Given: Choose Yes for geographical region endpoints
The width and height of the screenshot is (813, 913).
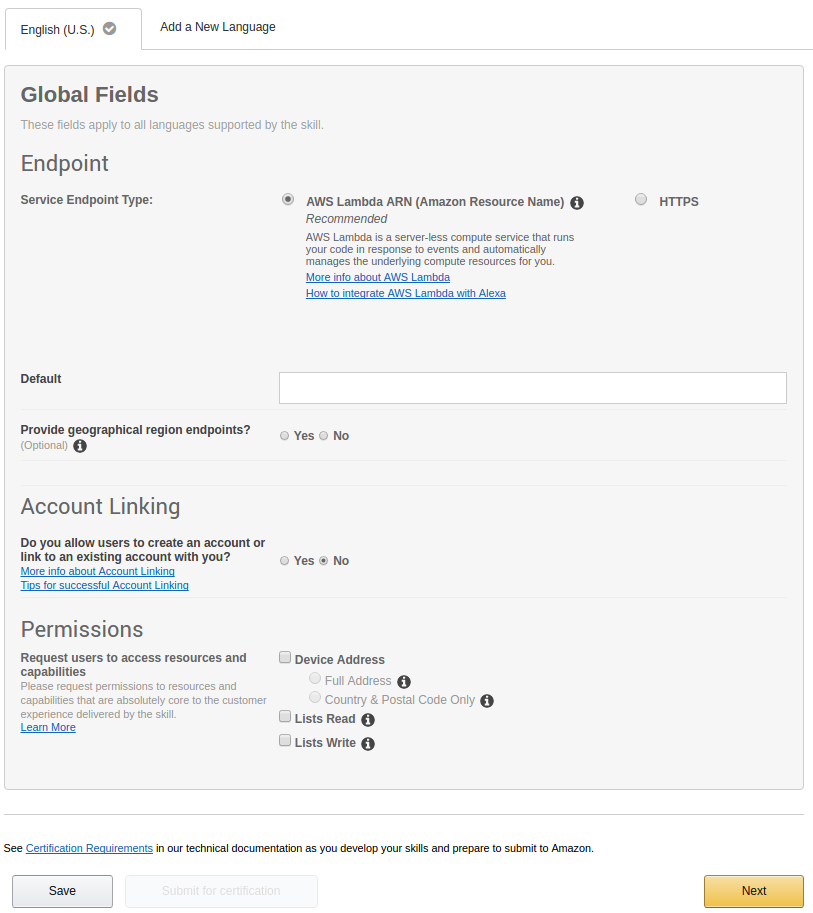Looking at the screenshot, I should (285, 436).
